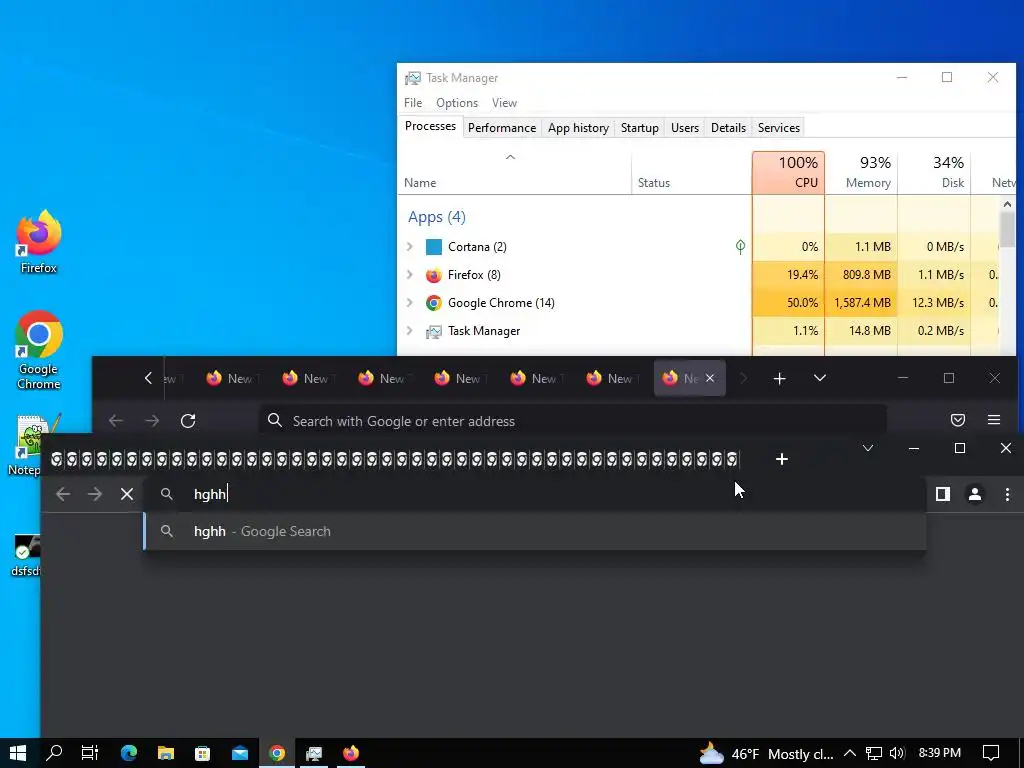Open Chrome profile avatar button
This screenshot has width=1024, height=768.
974,494
